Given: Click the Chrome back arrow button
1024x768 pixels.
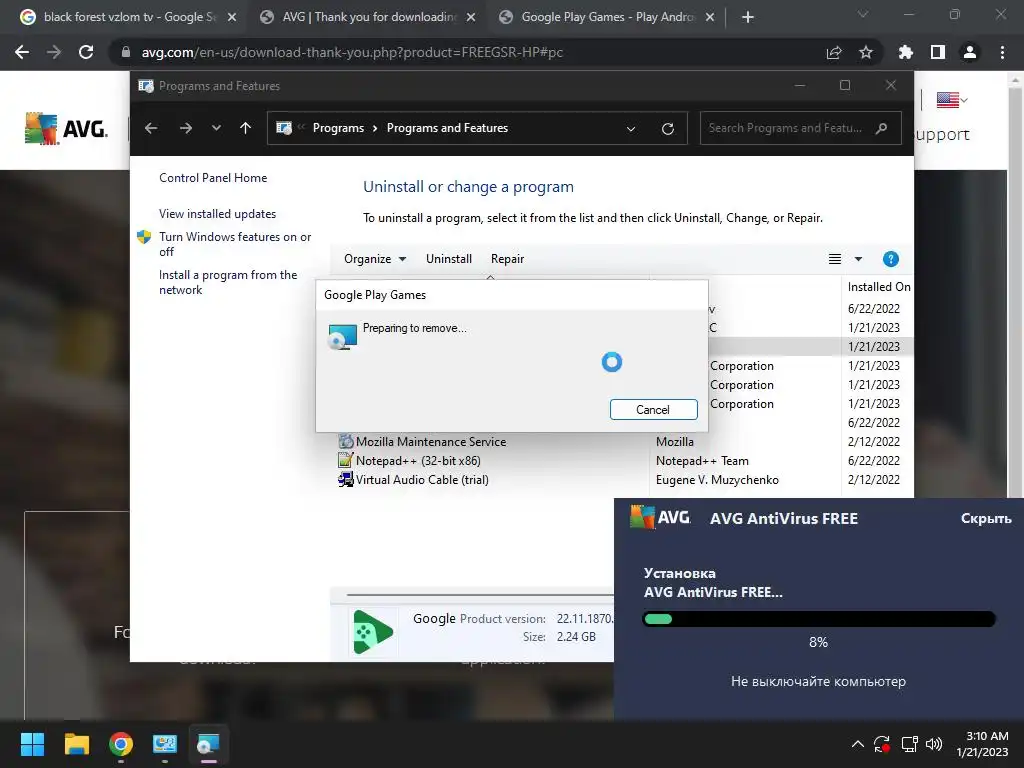Looking at the screenshot, I should point(22,52).
